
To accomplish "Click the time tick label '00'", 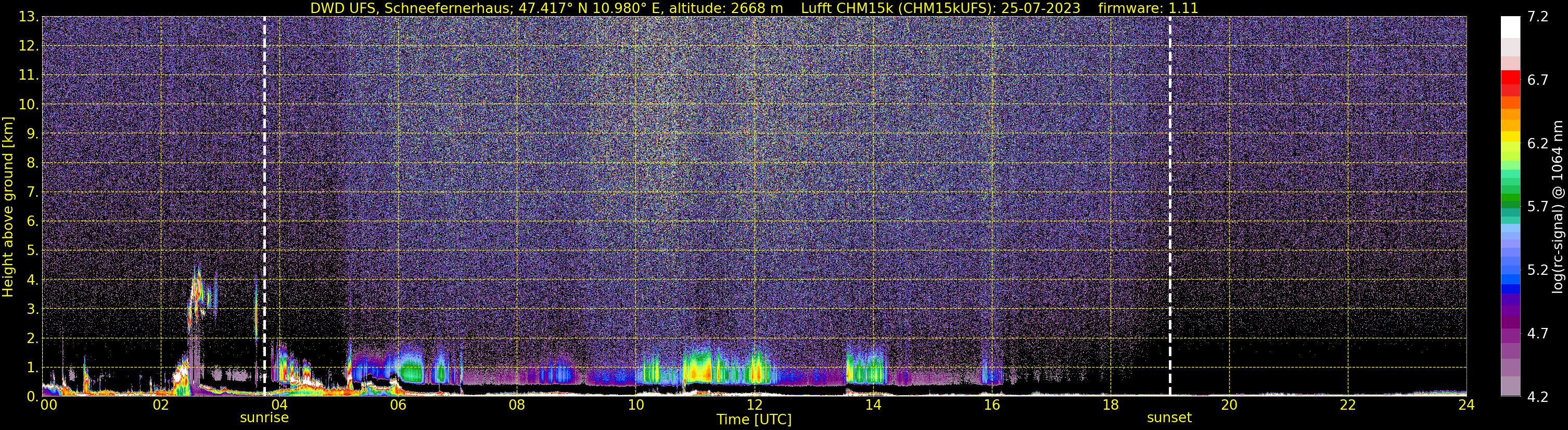I will [x=48, y=405].
